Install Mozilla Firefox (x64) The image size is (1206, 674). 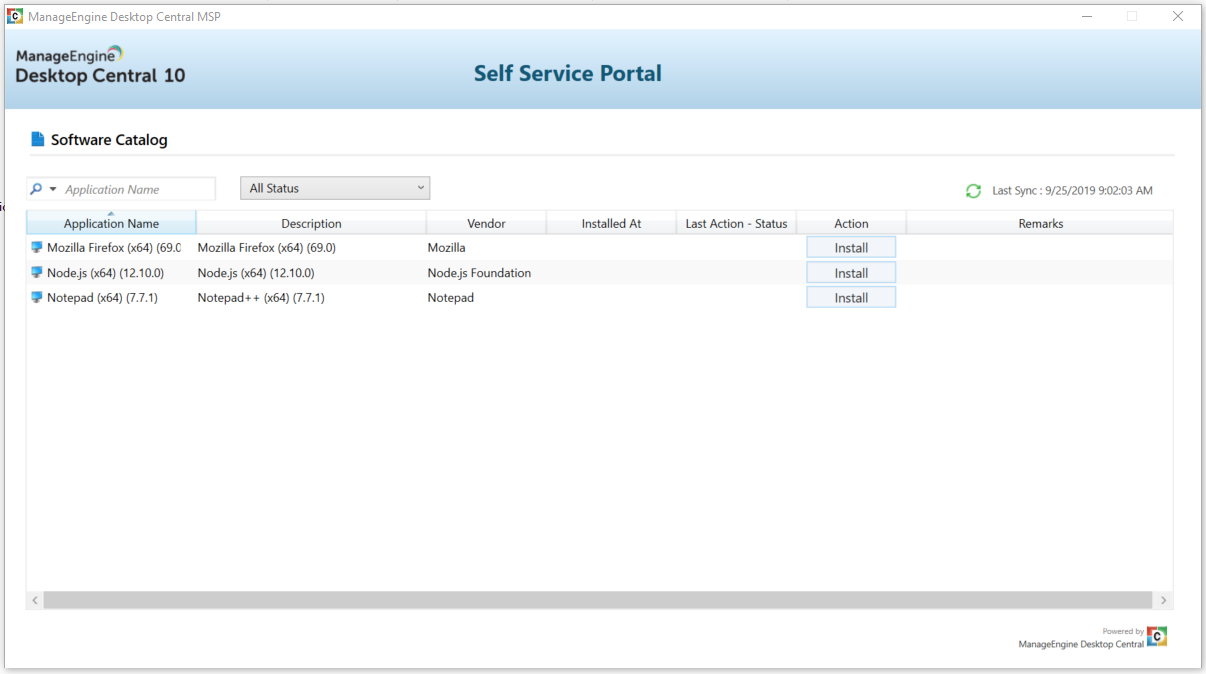point(850,247)
